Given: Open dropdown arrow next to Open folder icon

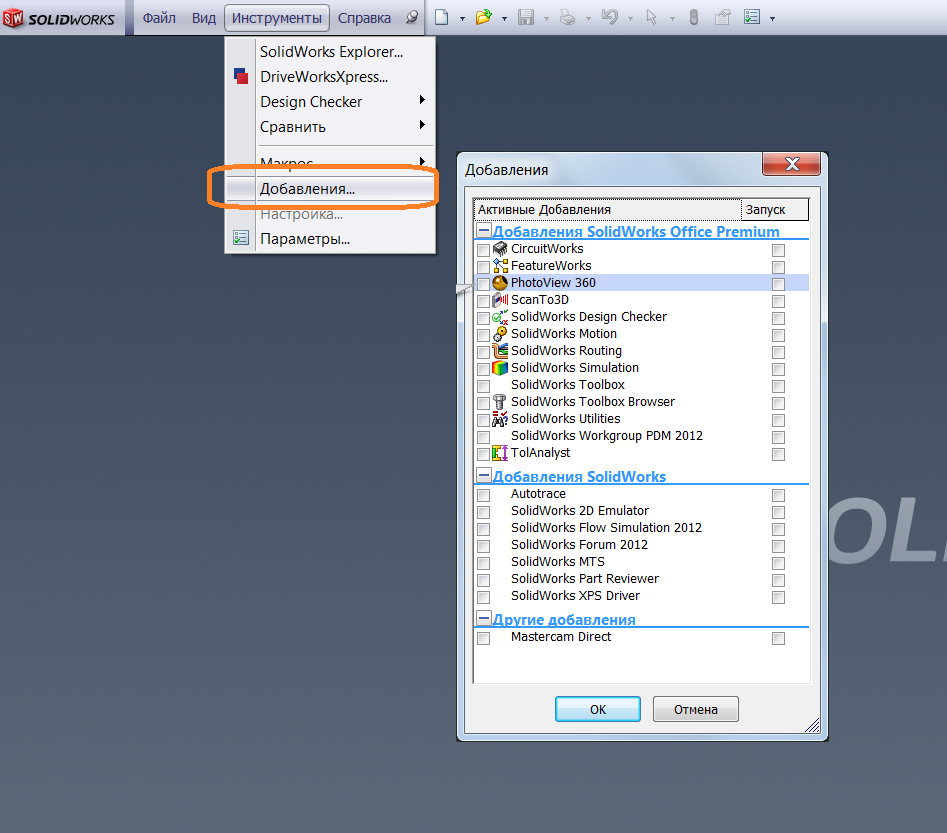Looking at the screenshot, I should [x=504, y=19].
